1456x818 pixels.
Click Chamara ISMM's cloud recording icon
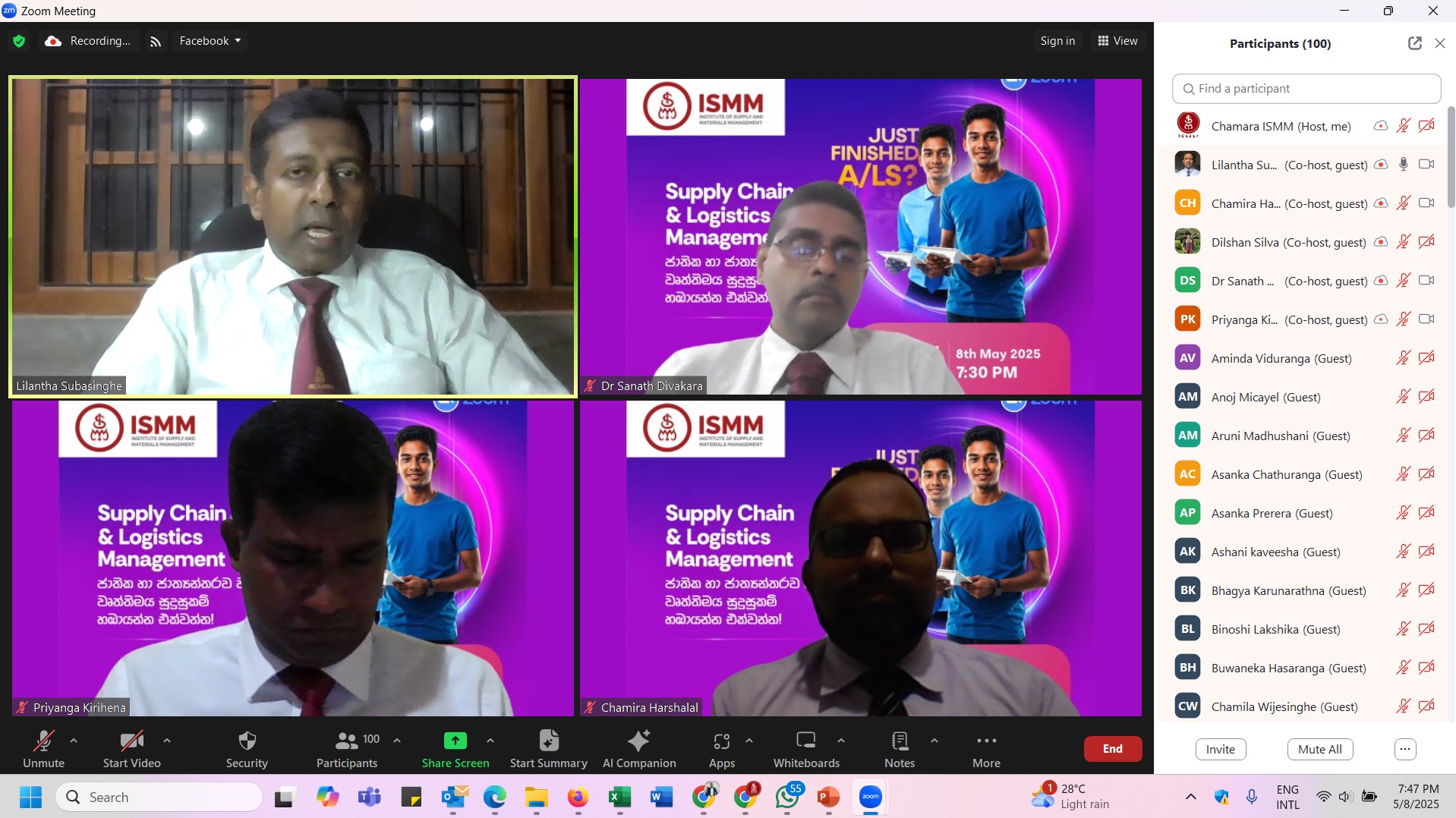click(1381, 126)
